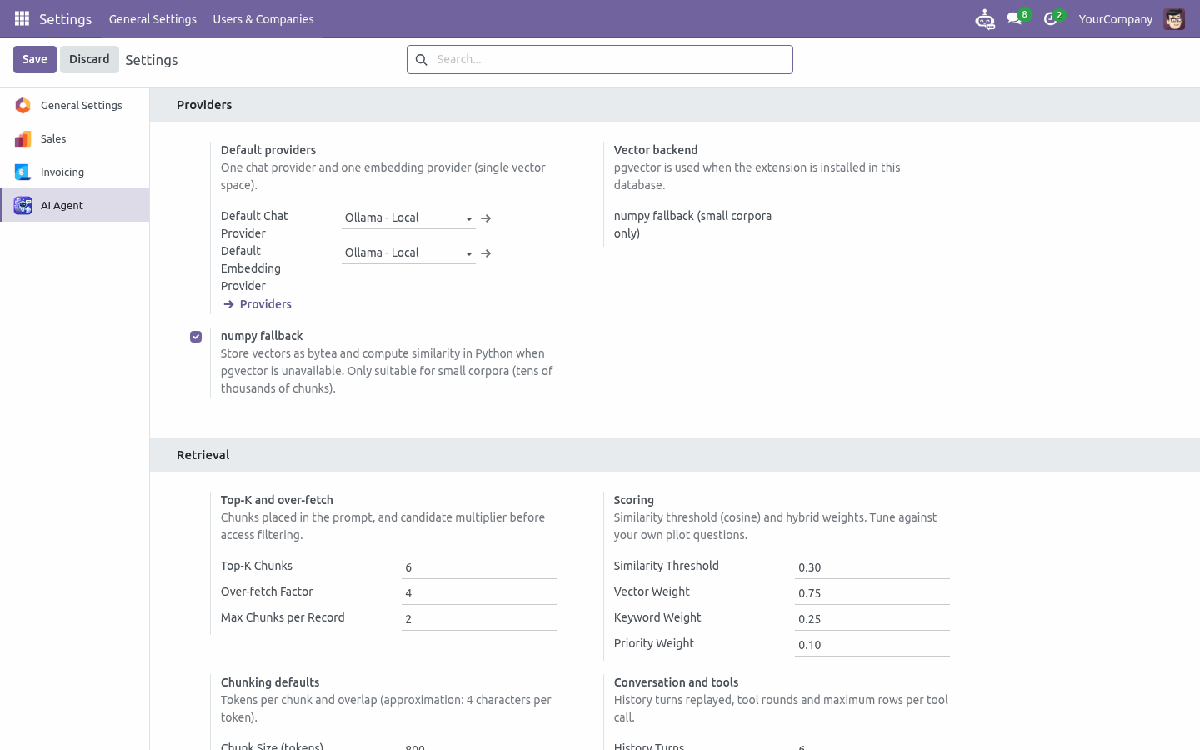Open Default Chat Provider record arrow

486,218
